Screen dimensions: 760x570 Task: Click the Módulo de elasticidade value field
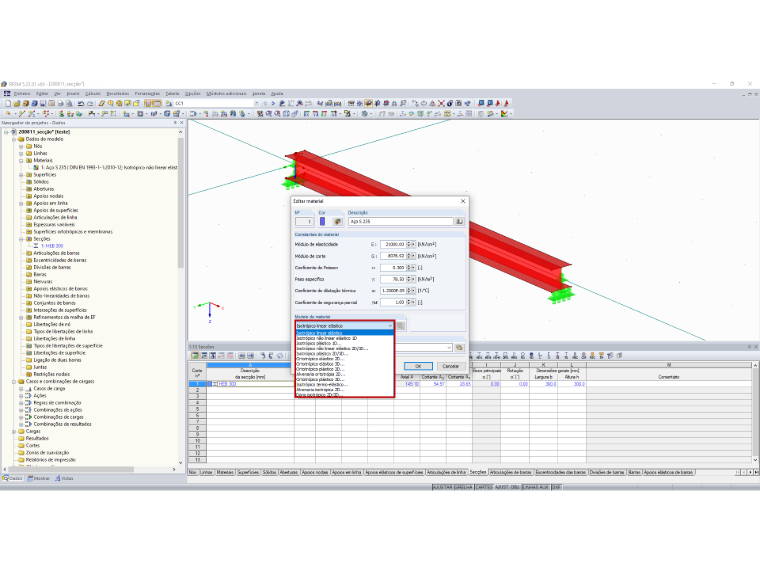393,244
